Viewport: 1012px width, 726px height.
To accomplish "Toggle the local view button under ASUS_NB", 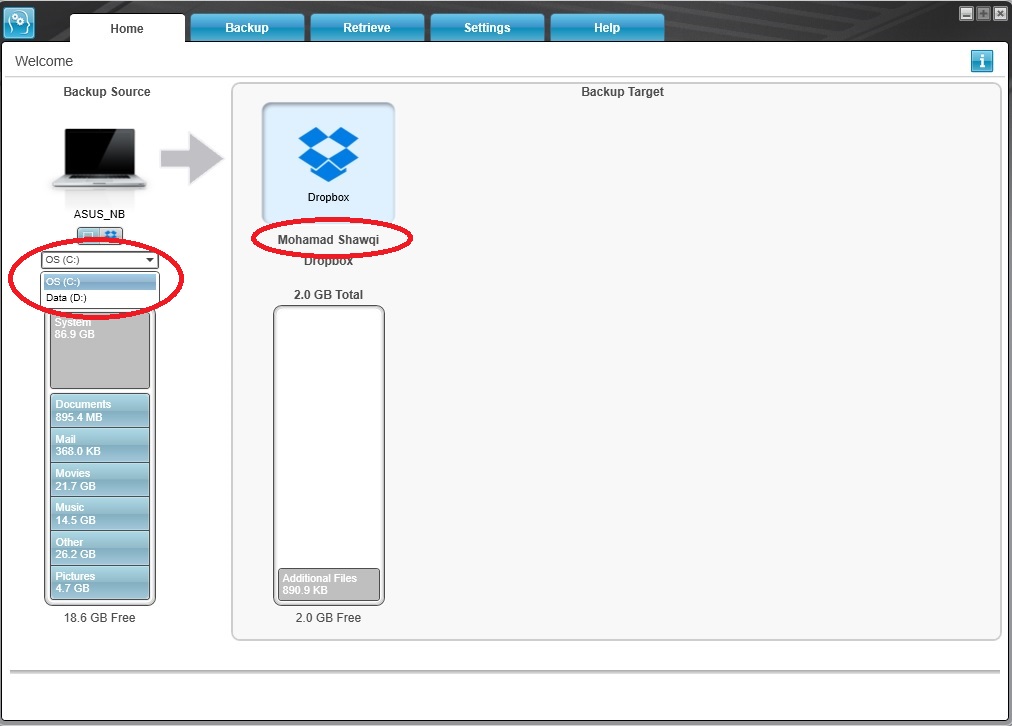I will click(88, 235).
